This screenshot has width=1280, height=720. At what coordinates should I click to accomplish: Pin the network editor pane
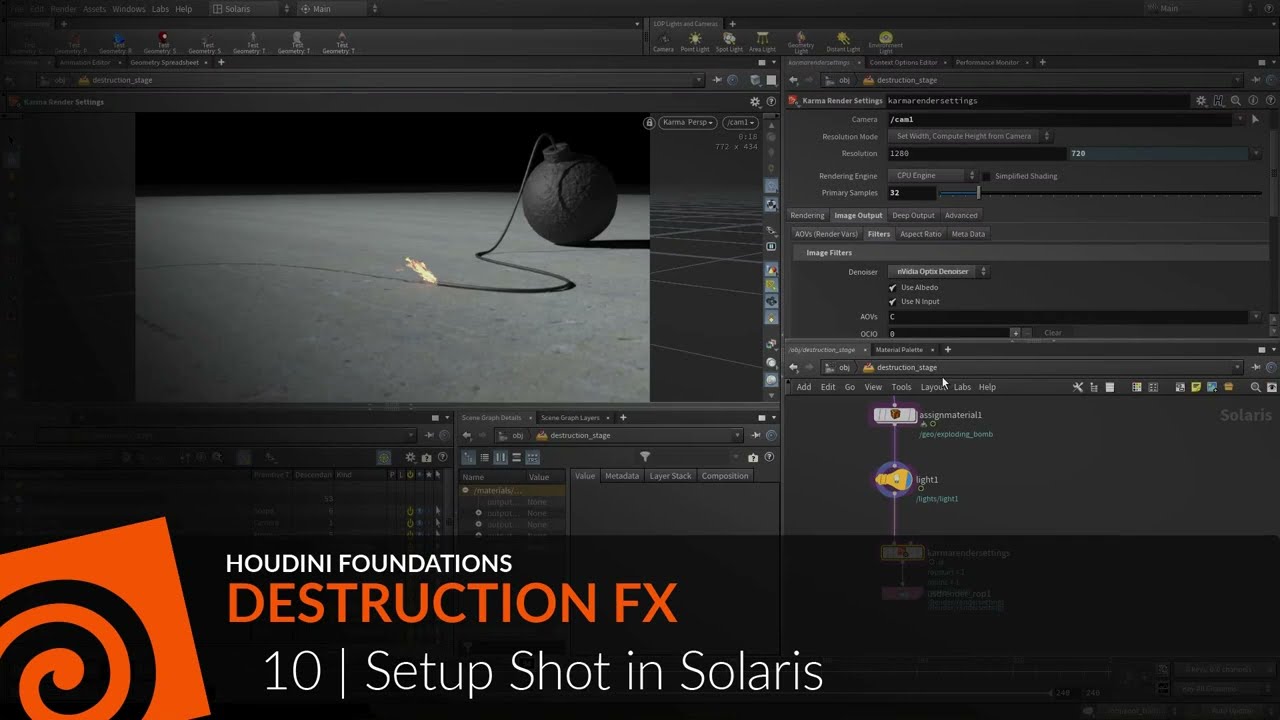(x=1256, y=367)
